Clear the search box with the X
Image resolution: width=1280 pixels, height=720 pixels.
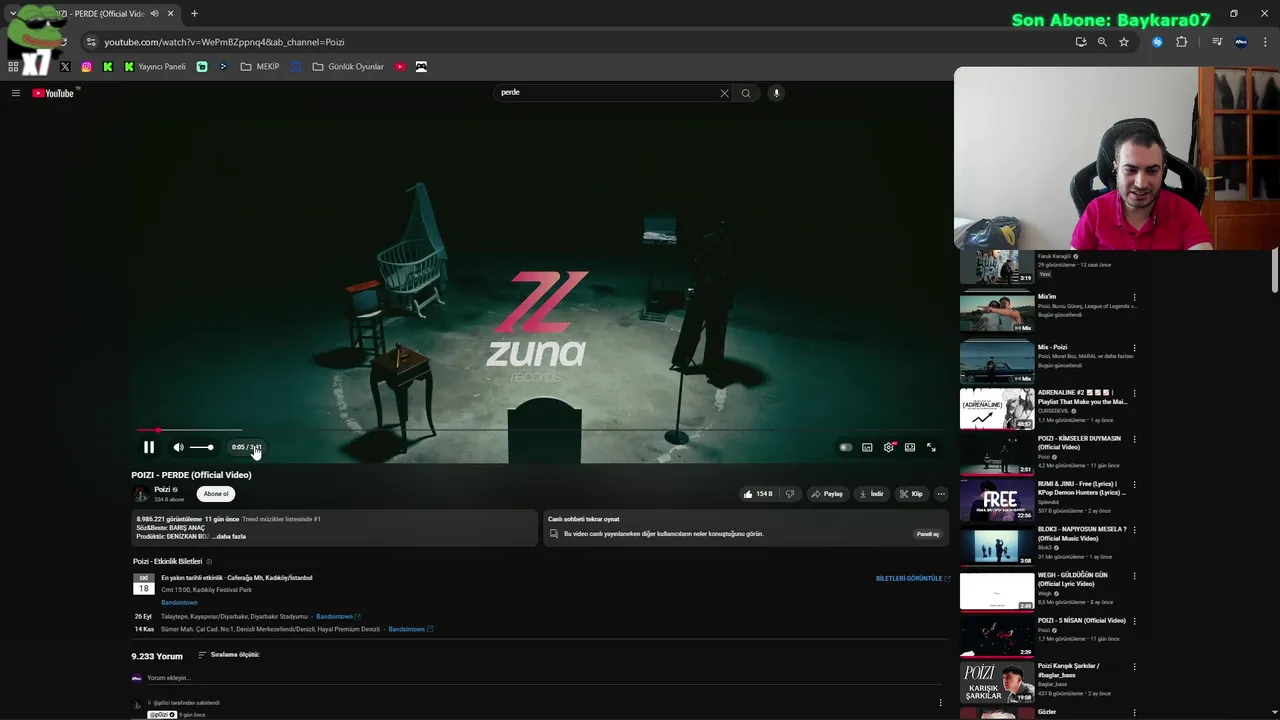724,93
